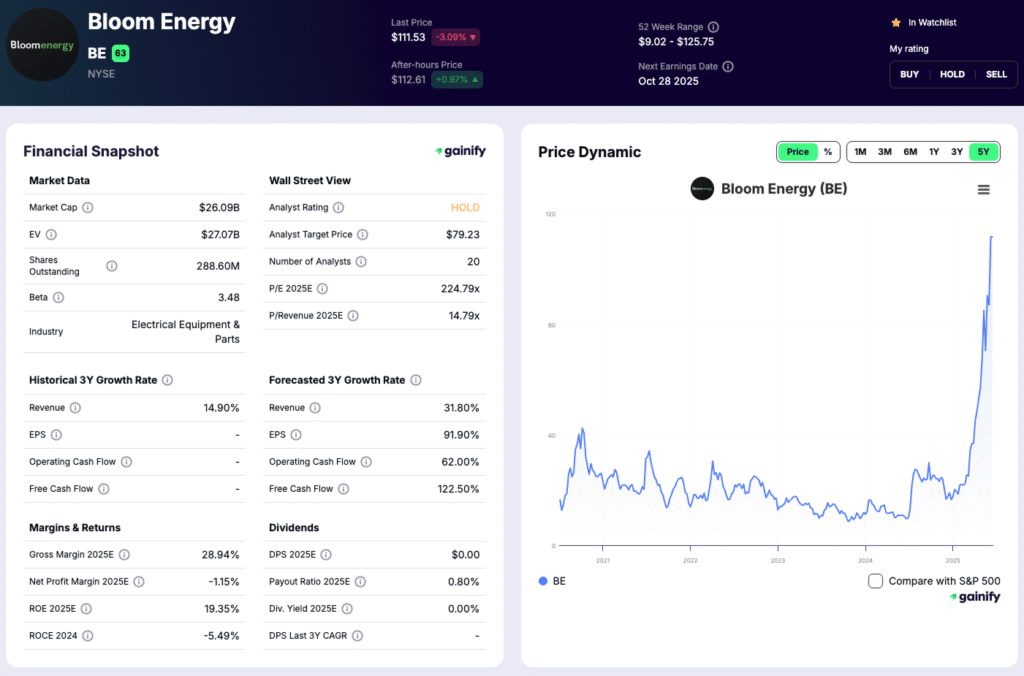Image resolution: width=1024 pixels, height=676 pixels.
Task: Click the Beta info icon
Action: coord(58,297)
